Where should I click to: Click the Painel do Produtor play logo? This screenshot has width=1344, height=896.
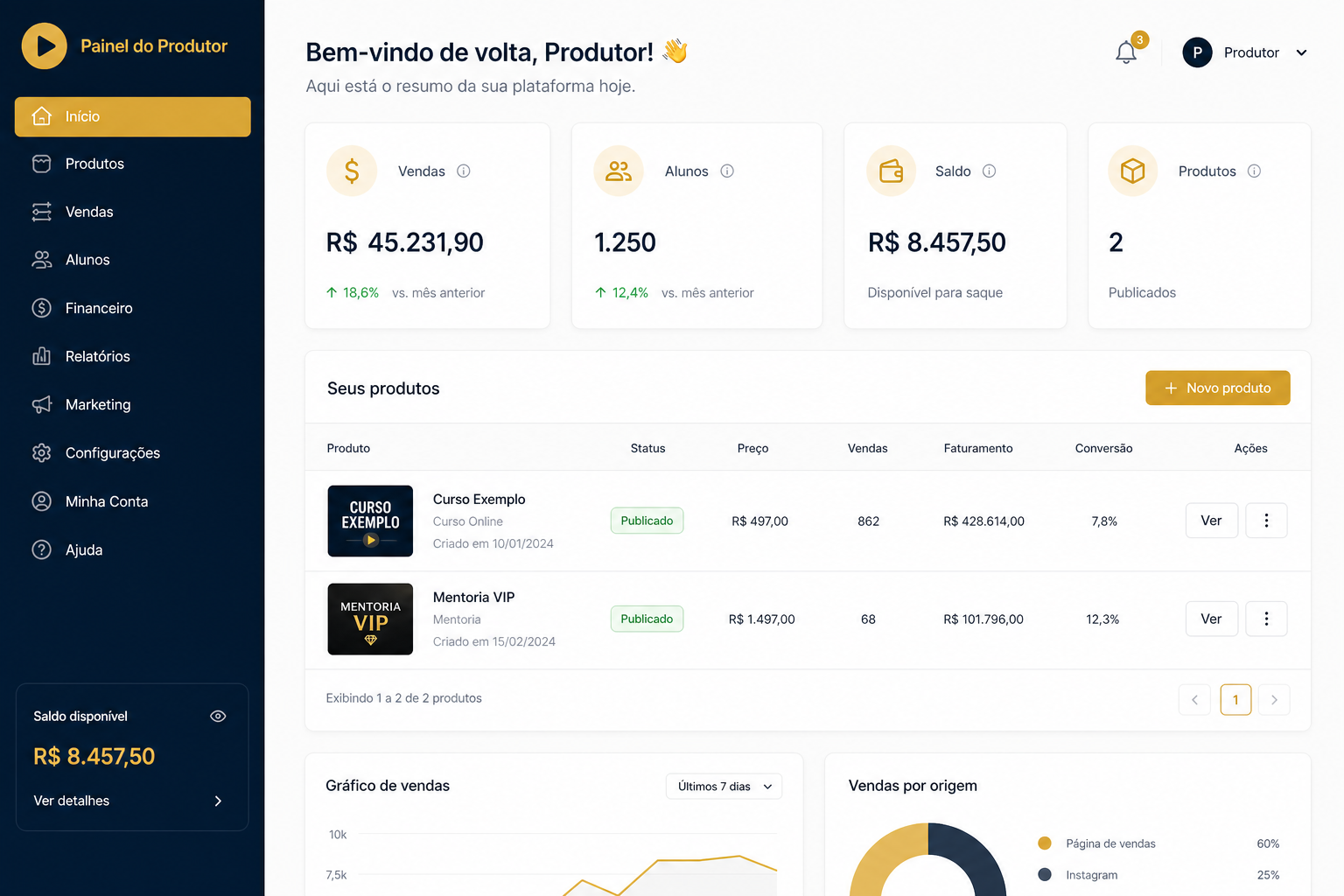coord(45,45)
